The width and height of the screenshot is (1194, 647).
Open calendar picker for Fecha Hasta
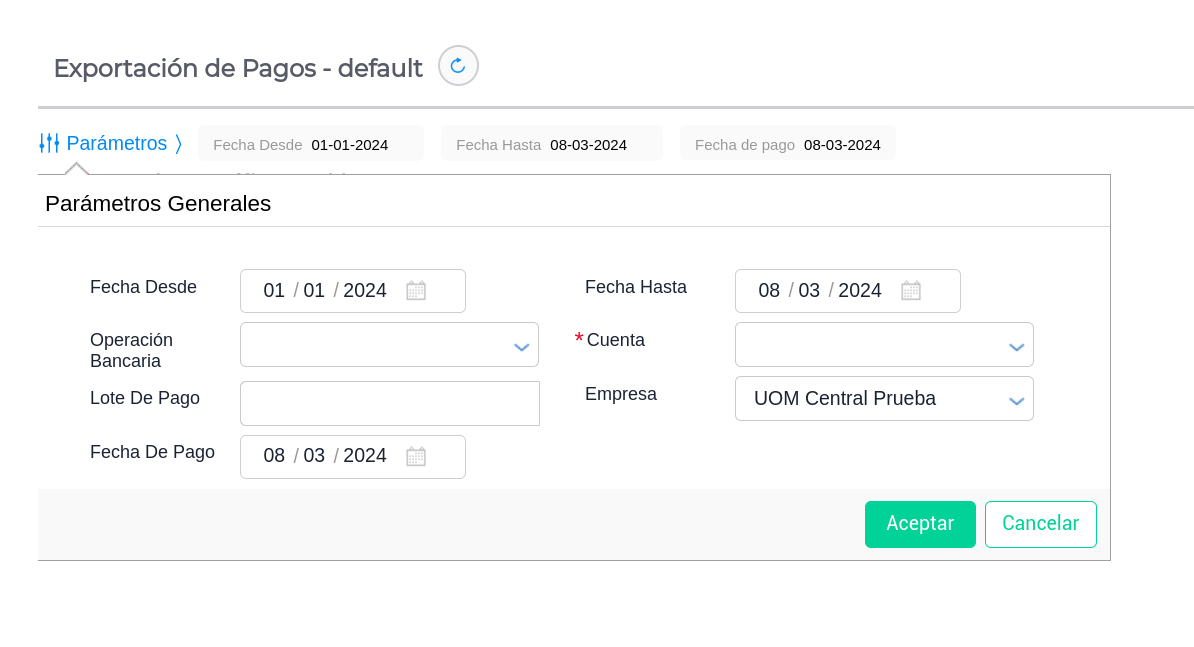point(911,291)
